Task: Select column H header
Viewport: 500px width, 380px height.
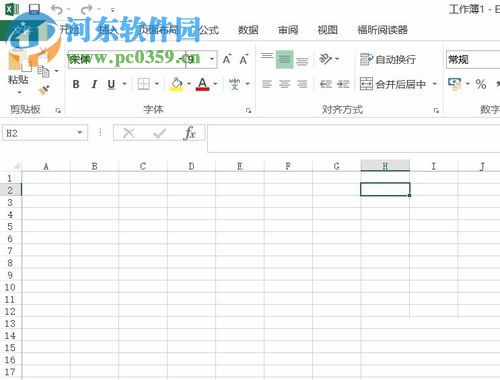Action: point(385,166)
